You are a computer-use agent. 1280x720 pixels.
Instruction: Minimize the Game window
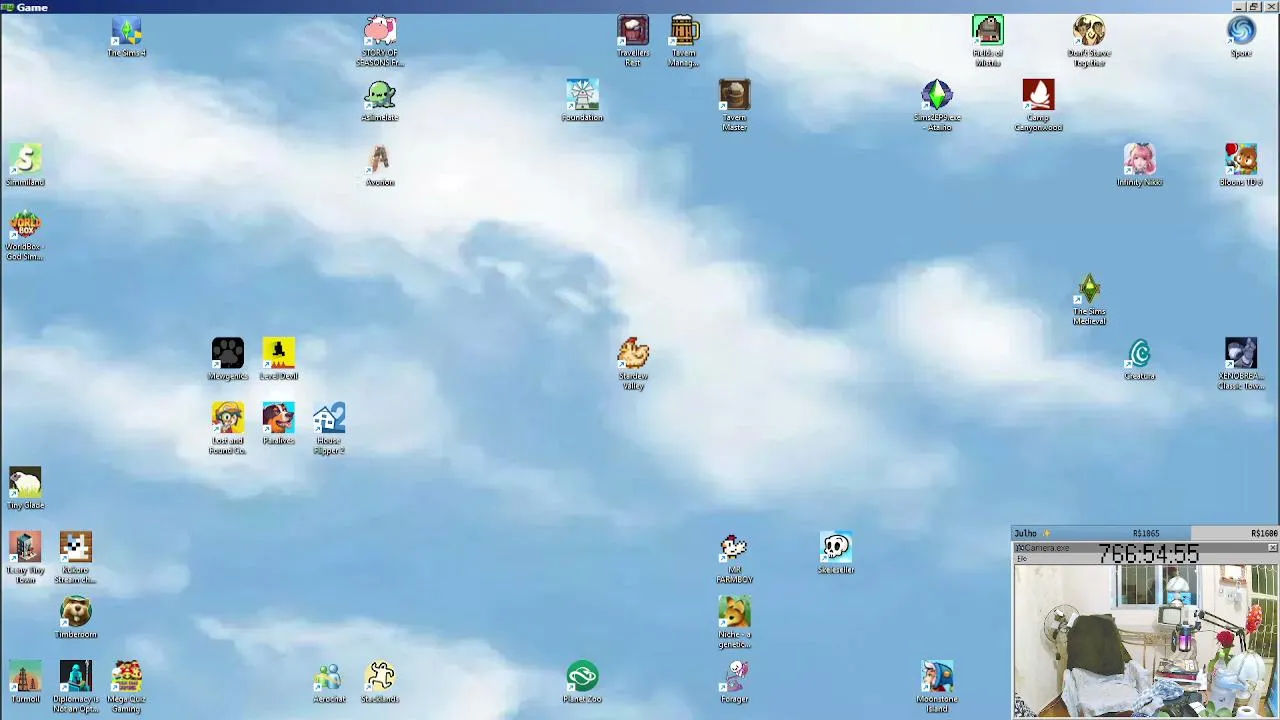point(1238,7)
